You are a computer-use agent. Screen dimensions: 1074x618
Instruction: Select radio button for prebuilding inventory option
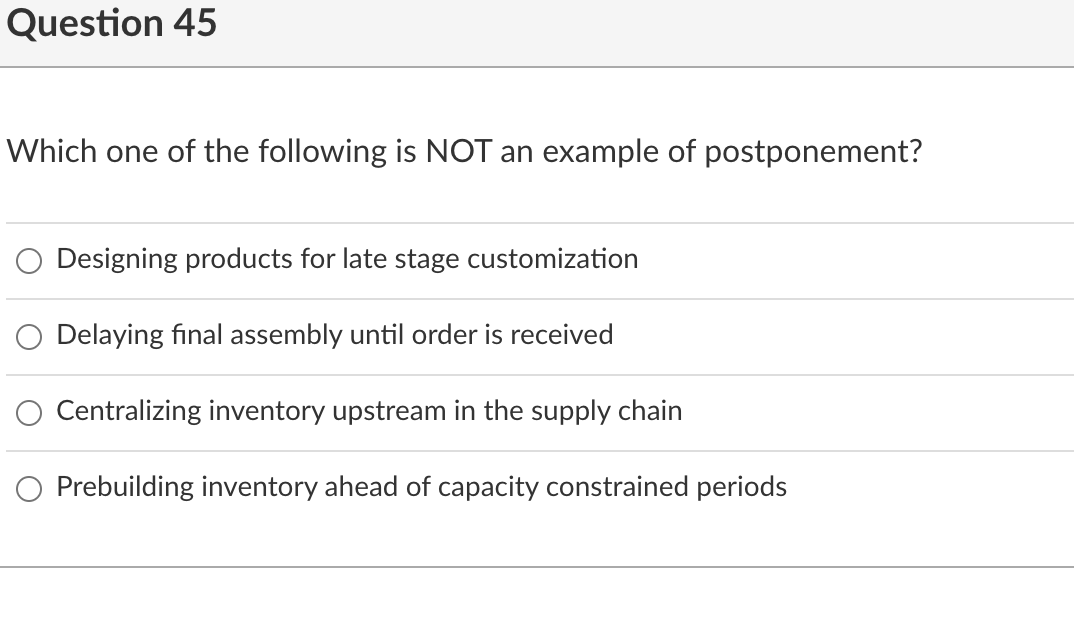click(x=29, y=488)
